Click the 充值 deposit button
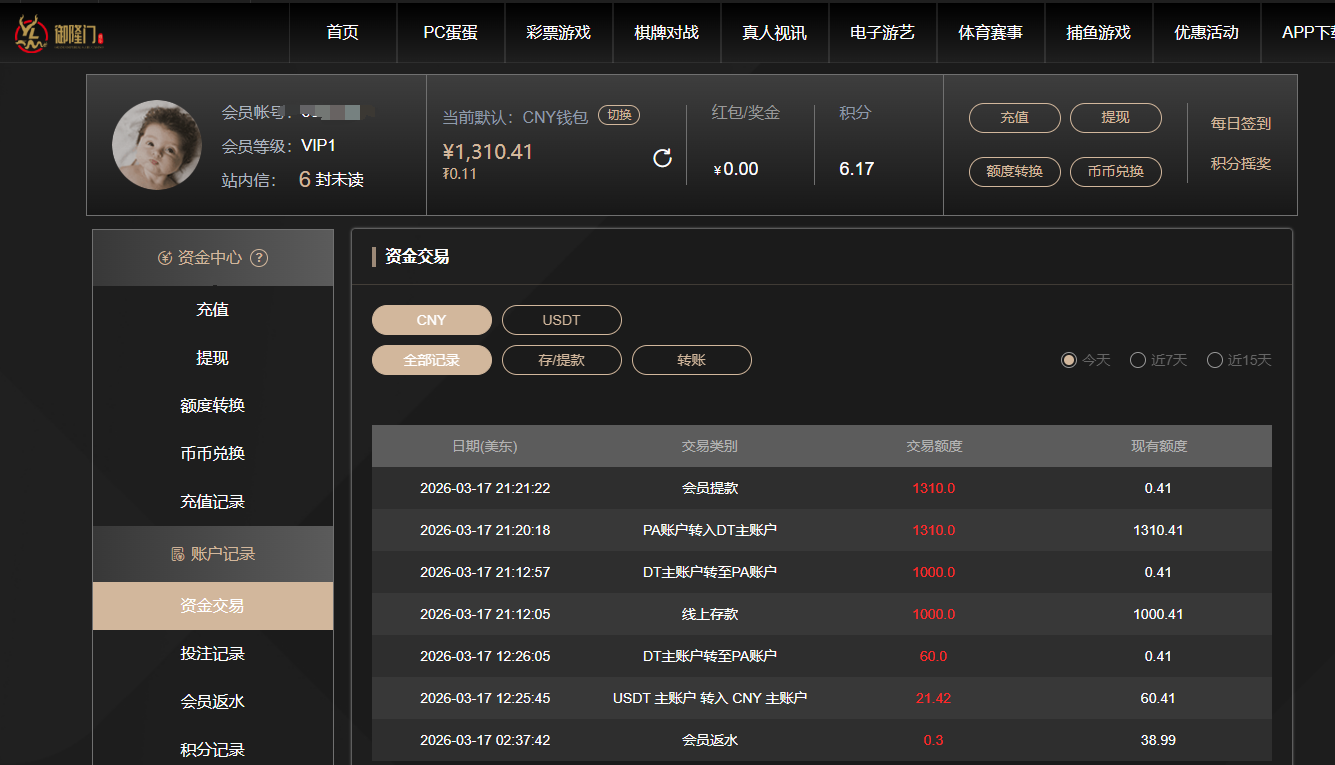Image resolution: width=1335 pixels, height=765 pixels. pos(1014,117)
